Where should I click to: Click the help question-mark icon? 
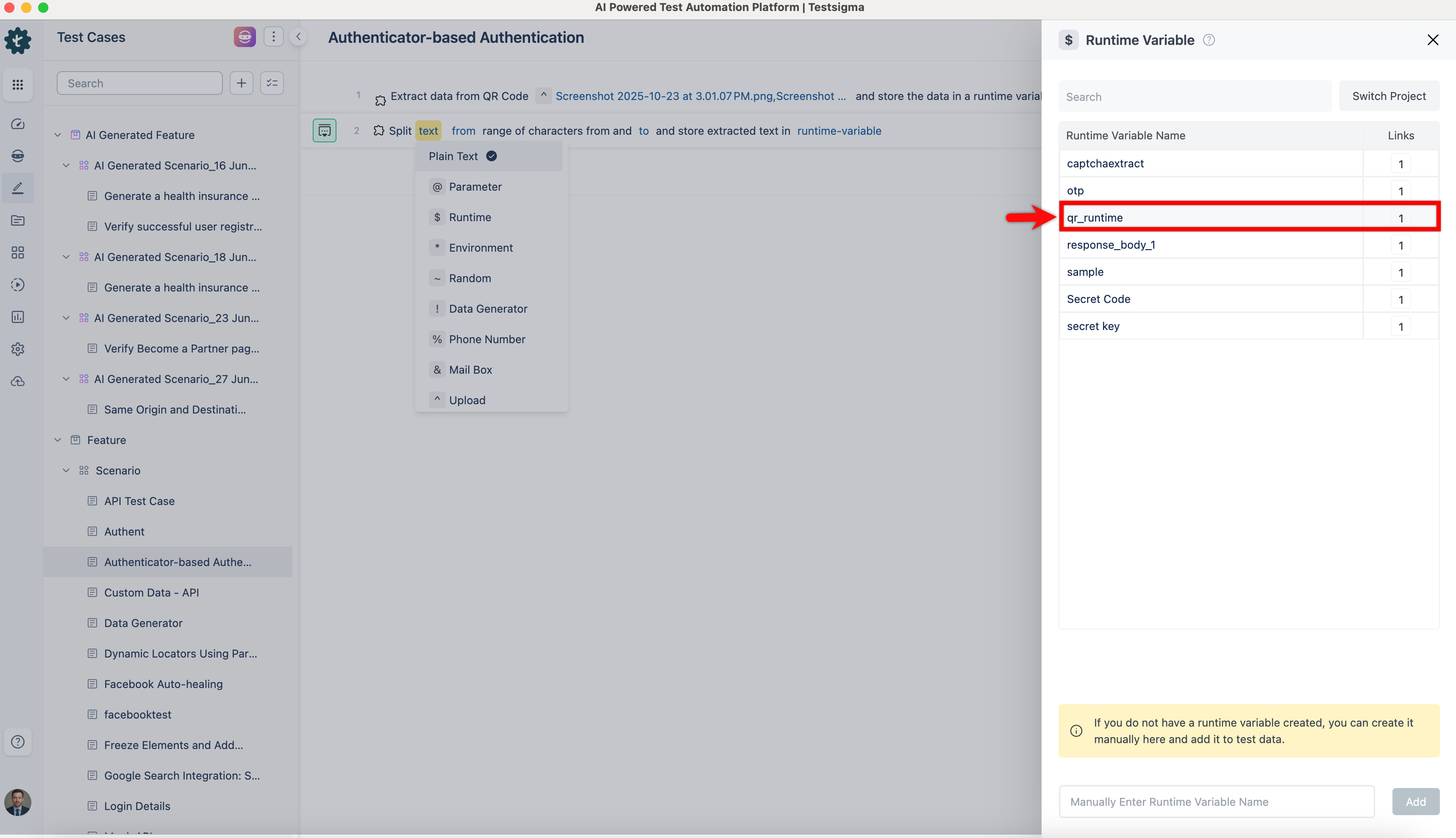[x=18, y=742]
